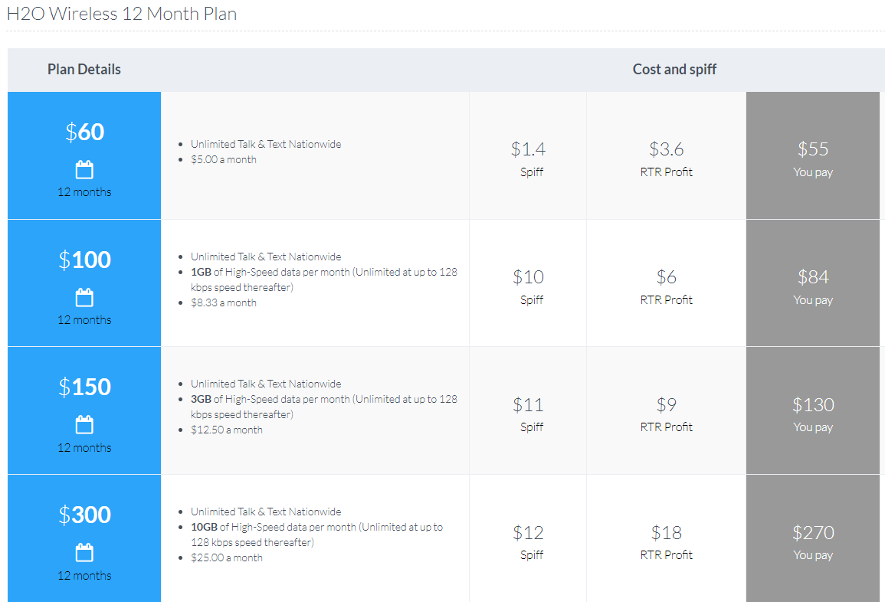Click the "$12.50 a month" bullet

226,430
